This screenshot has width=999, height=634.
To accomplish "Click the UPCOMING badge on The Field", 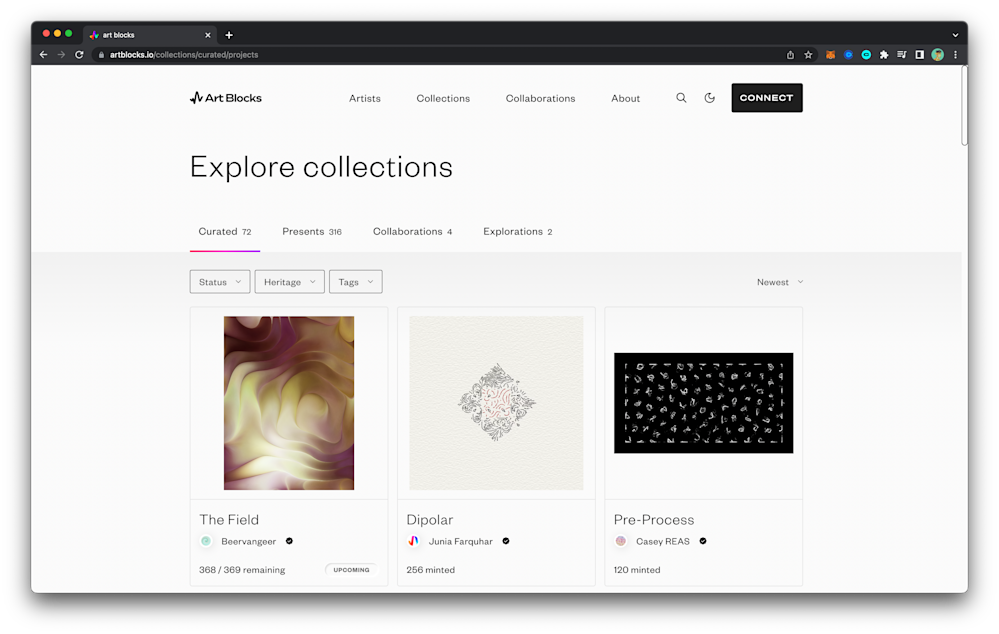I will coord(351,570).
